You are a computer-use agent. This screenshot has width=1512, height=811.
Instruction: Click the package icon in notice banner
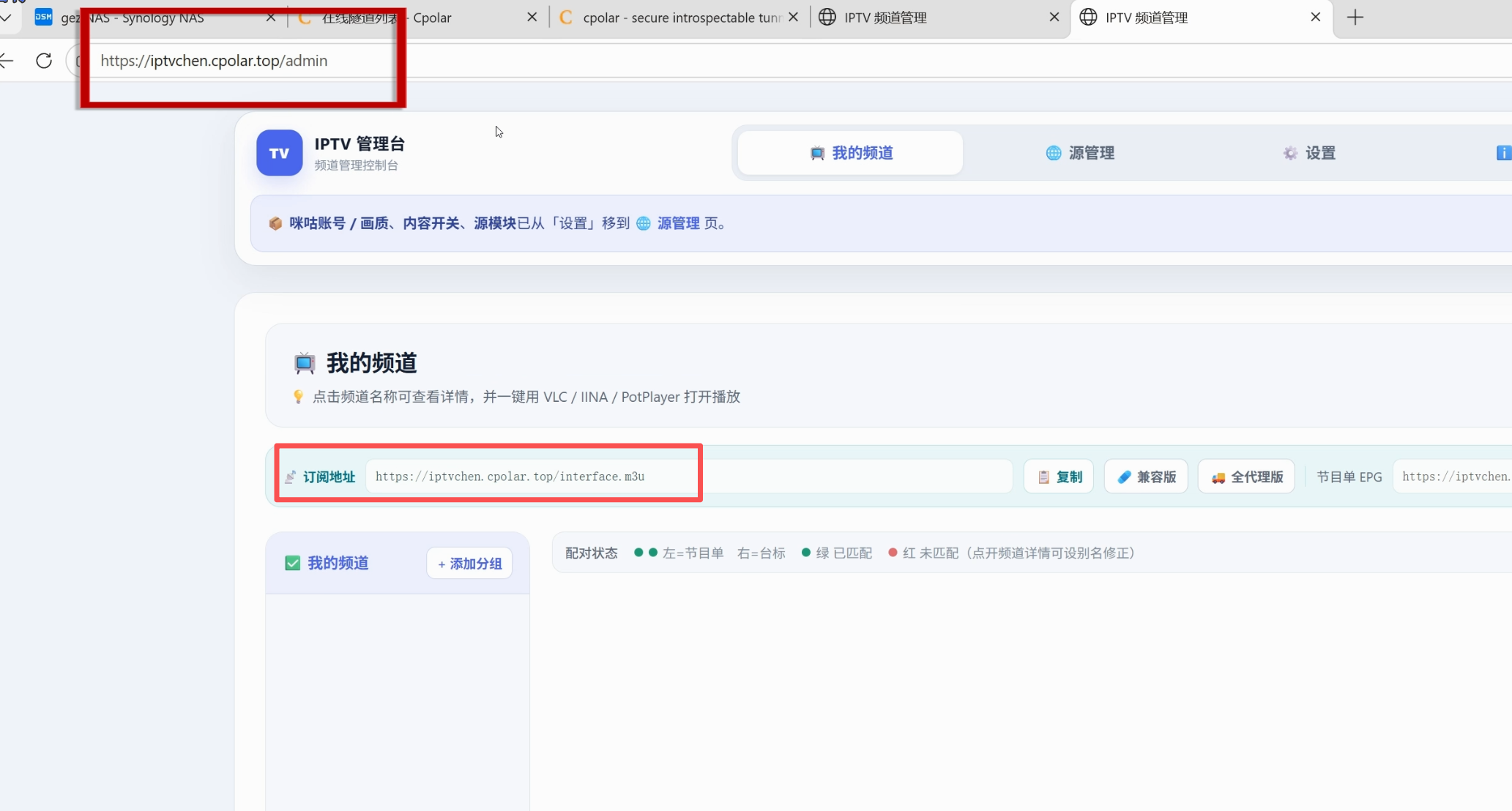pyautogui.click(x=275, y=223)
